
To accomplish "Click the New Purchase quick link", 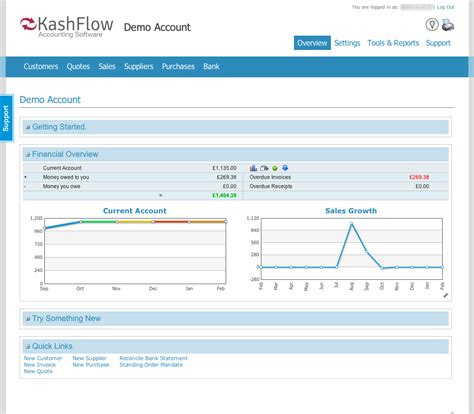I will [91, 365].
